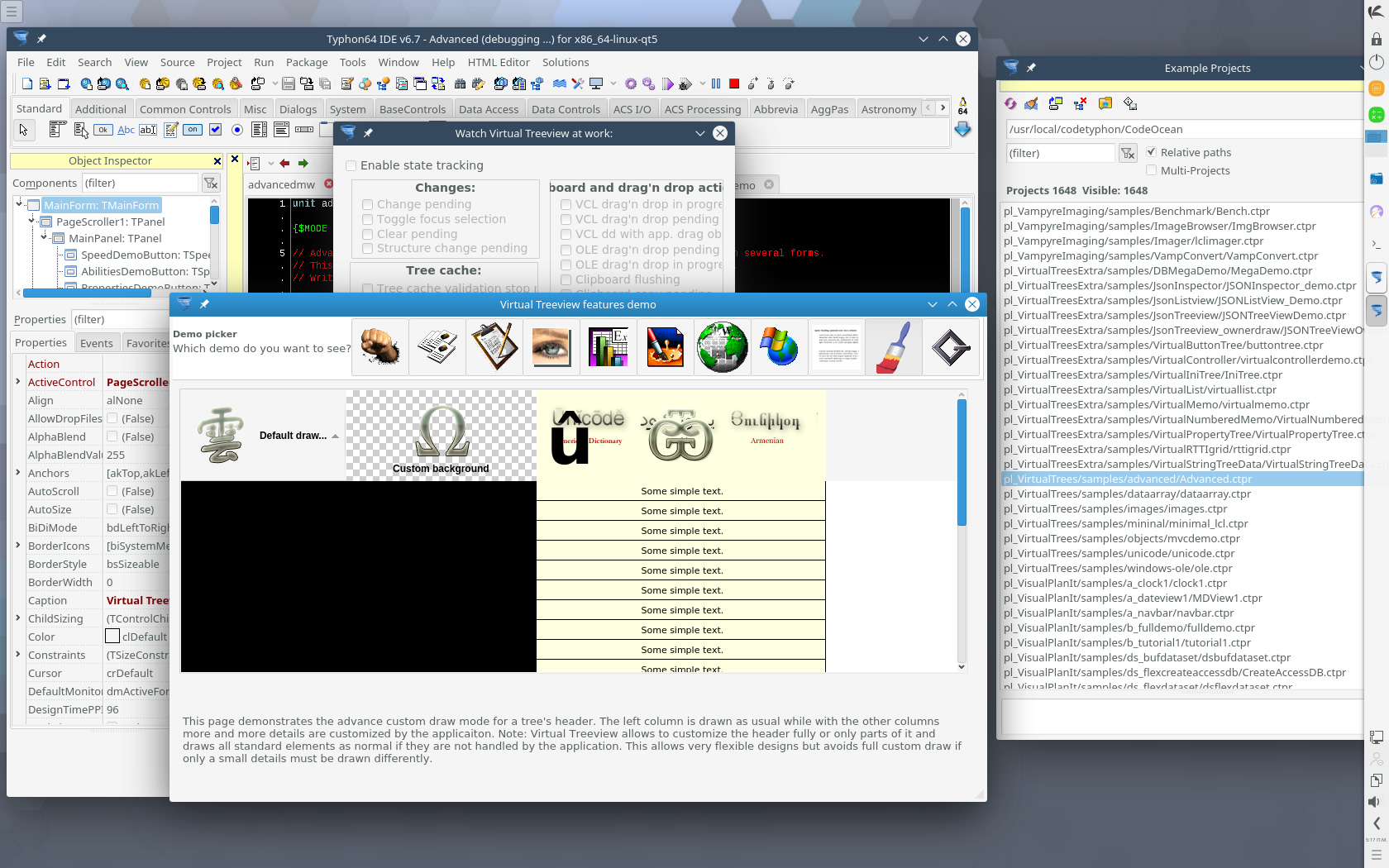Screen dimensions: 1389x868
Task: Click the red back arrow in editor toolbar
Action: [x=284, y=163]
